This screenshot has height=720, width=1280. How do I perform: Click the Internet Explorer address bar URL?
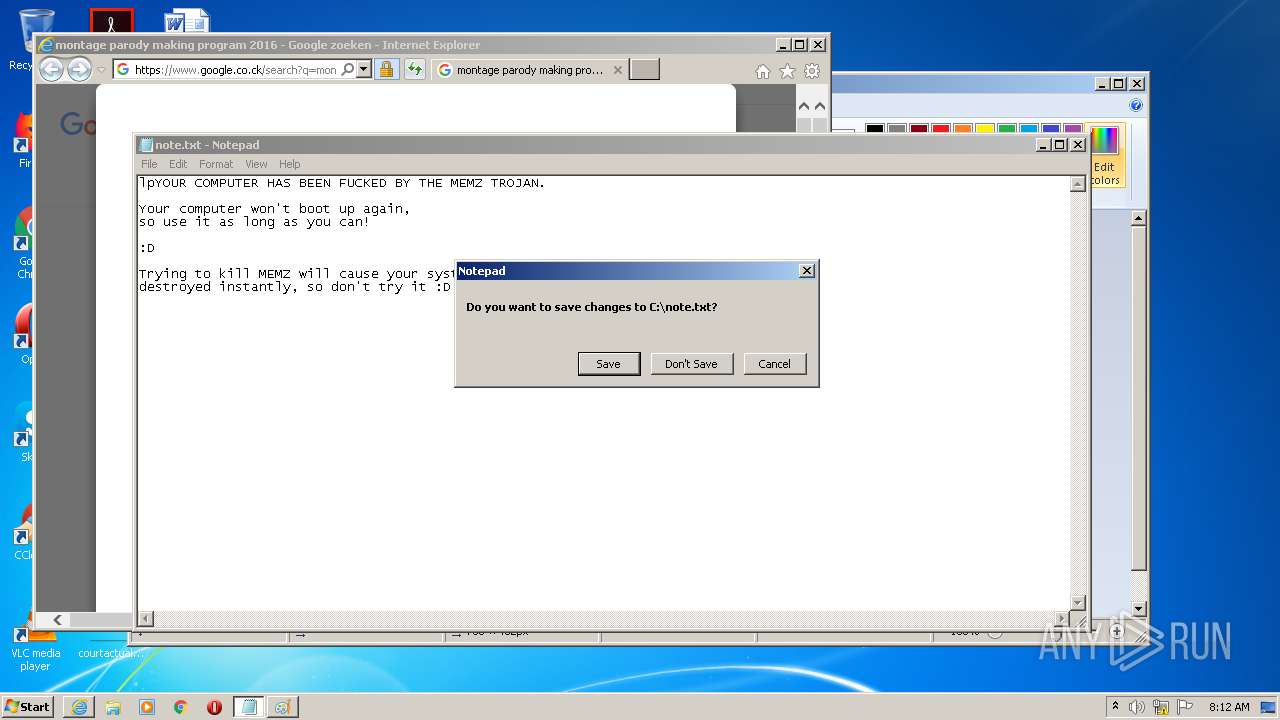(235, 70)
